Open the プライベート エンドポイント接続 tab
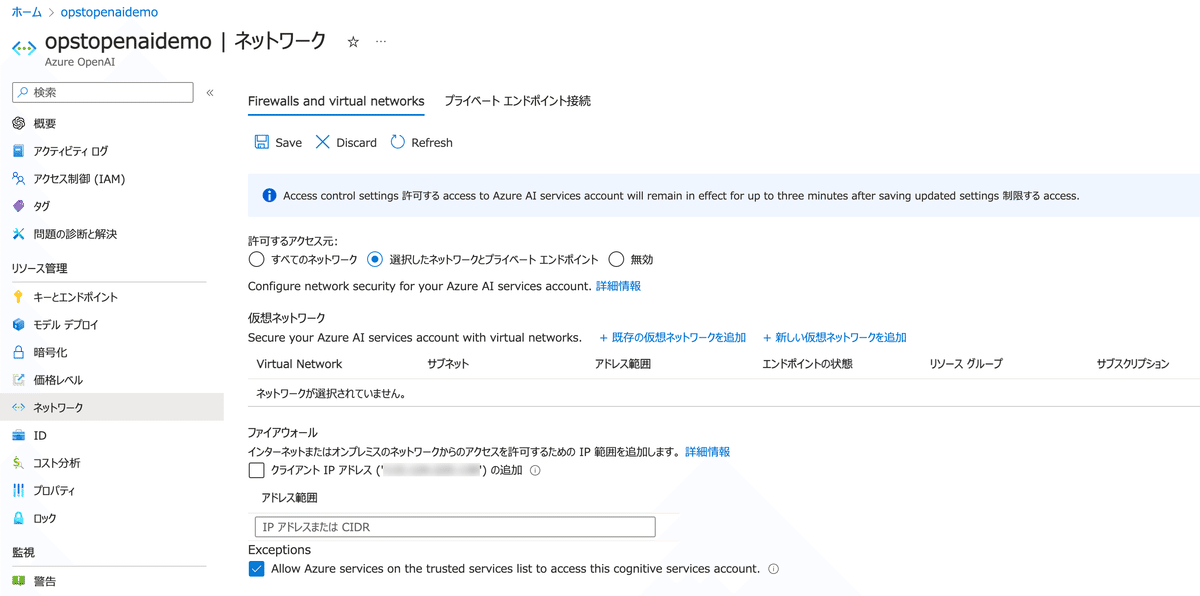The width and height of the screenshot is (1200, 596). (x=518, y=101)
